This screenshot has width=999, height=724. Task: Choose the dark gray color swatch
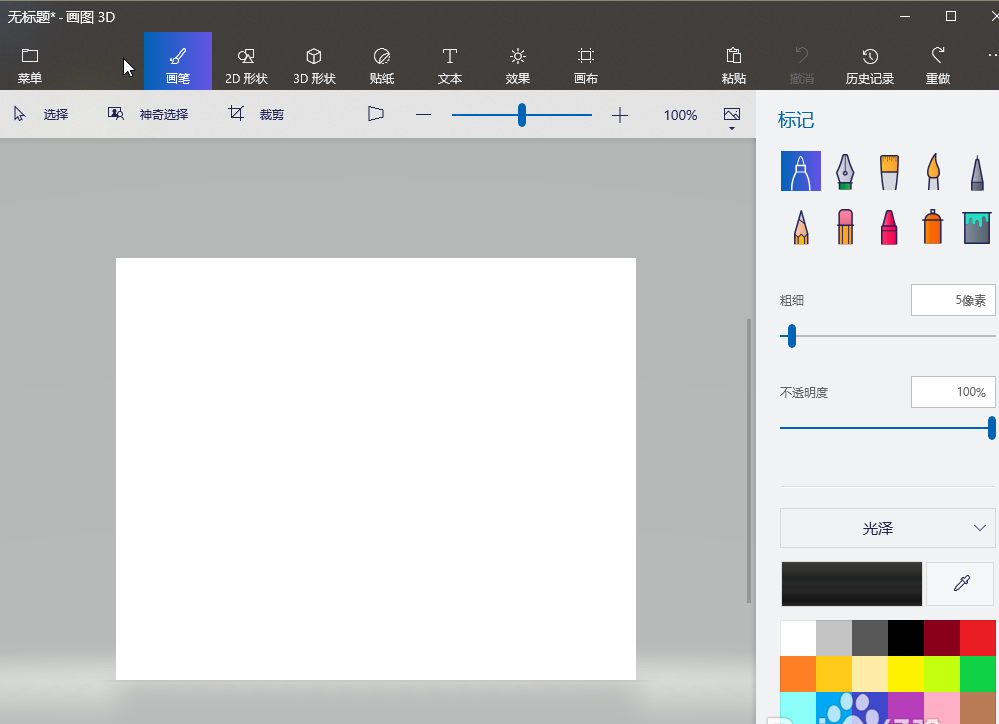click(870, 638)
